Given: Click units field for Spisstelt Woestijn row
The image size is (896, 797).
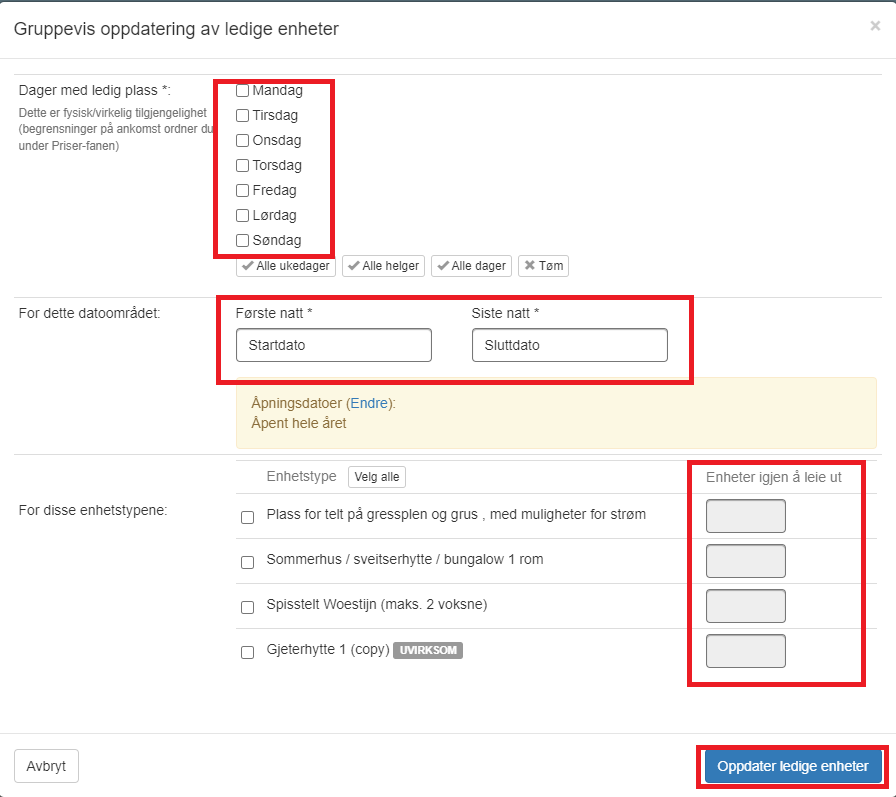Looking at the screenshot, I should (746, 606).
